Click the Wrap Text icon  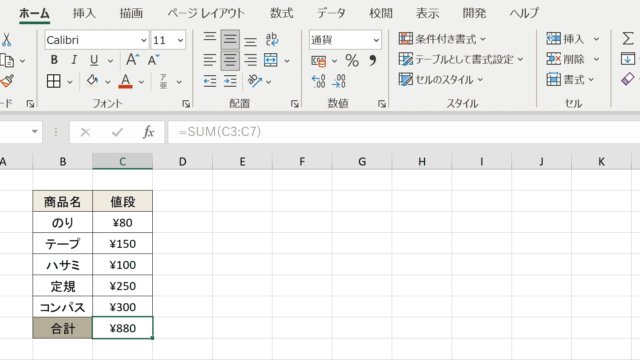271,39
